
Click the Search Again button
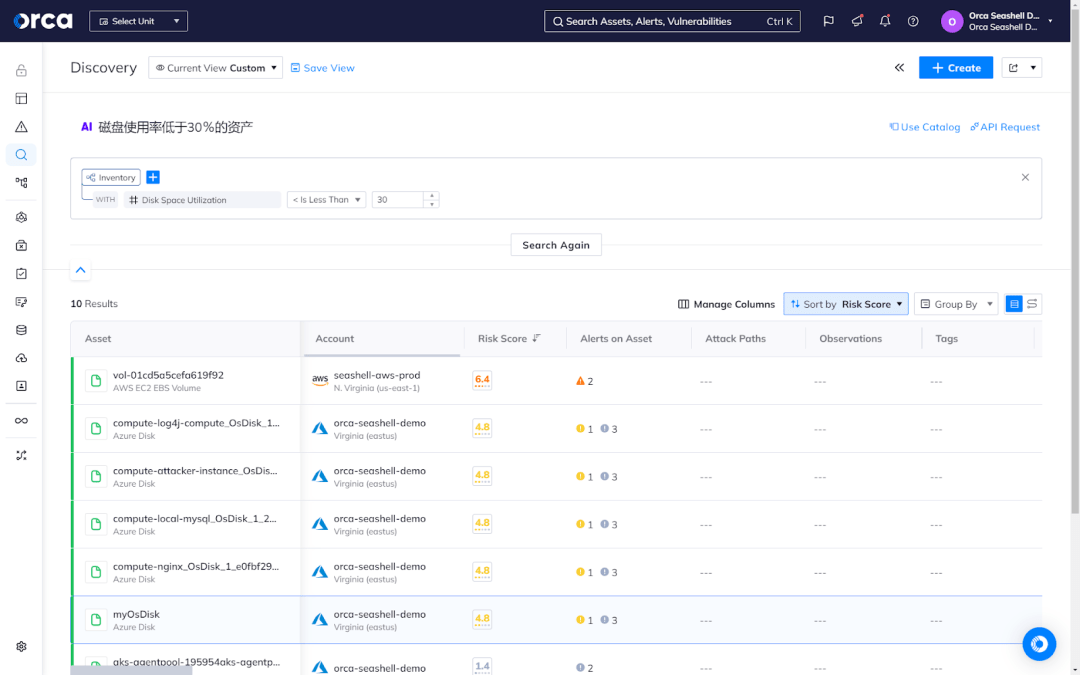(x=556, y=245)
